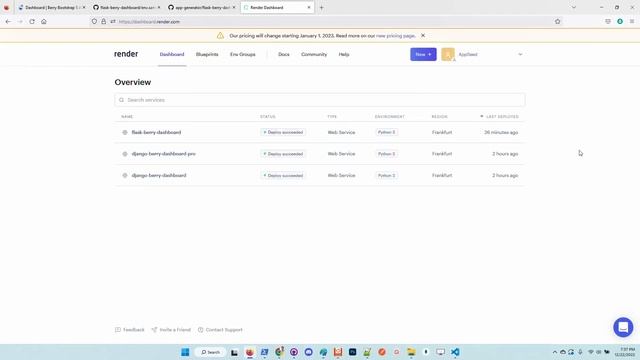Open the Windows Start menu
This screenshot has height=360, width=640.
click(185, 352)
